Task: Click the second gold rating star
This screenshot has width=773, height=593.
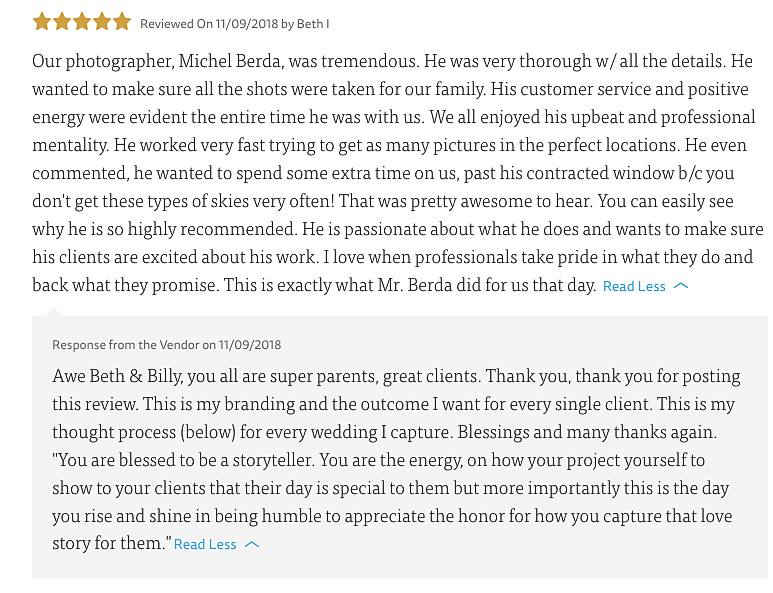Action: pyautogui.click(x=61, y=21)
